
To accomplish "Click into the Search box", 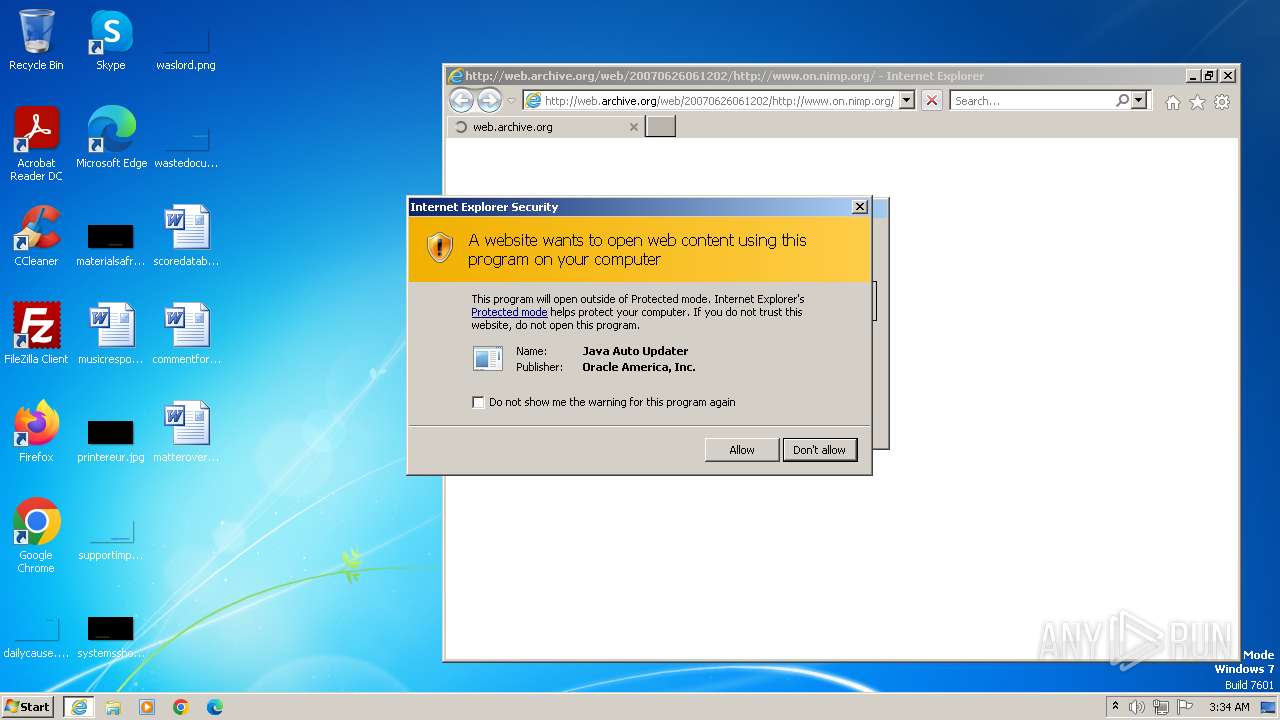I will [1031, 100].
